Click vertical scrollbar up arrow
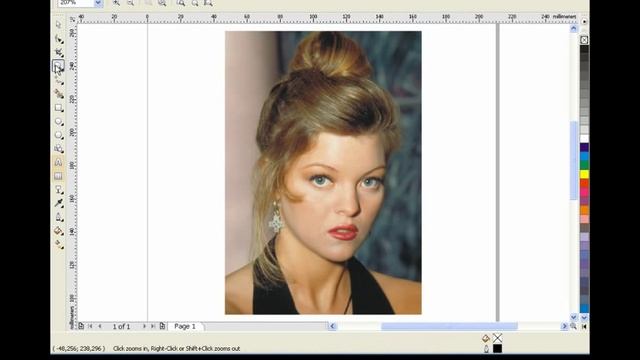The height and width of the screenshot is (360, 640). point(574,28)
